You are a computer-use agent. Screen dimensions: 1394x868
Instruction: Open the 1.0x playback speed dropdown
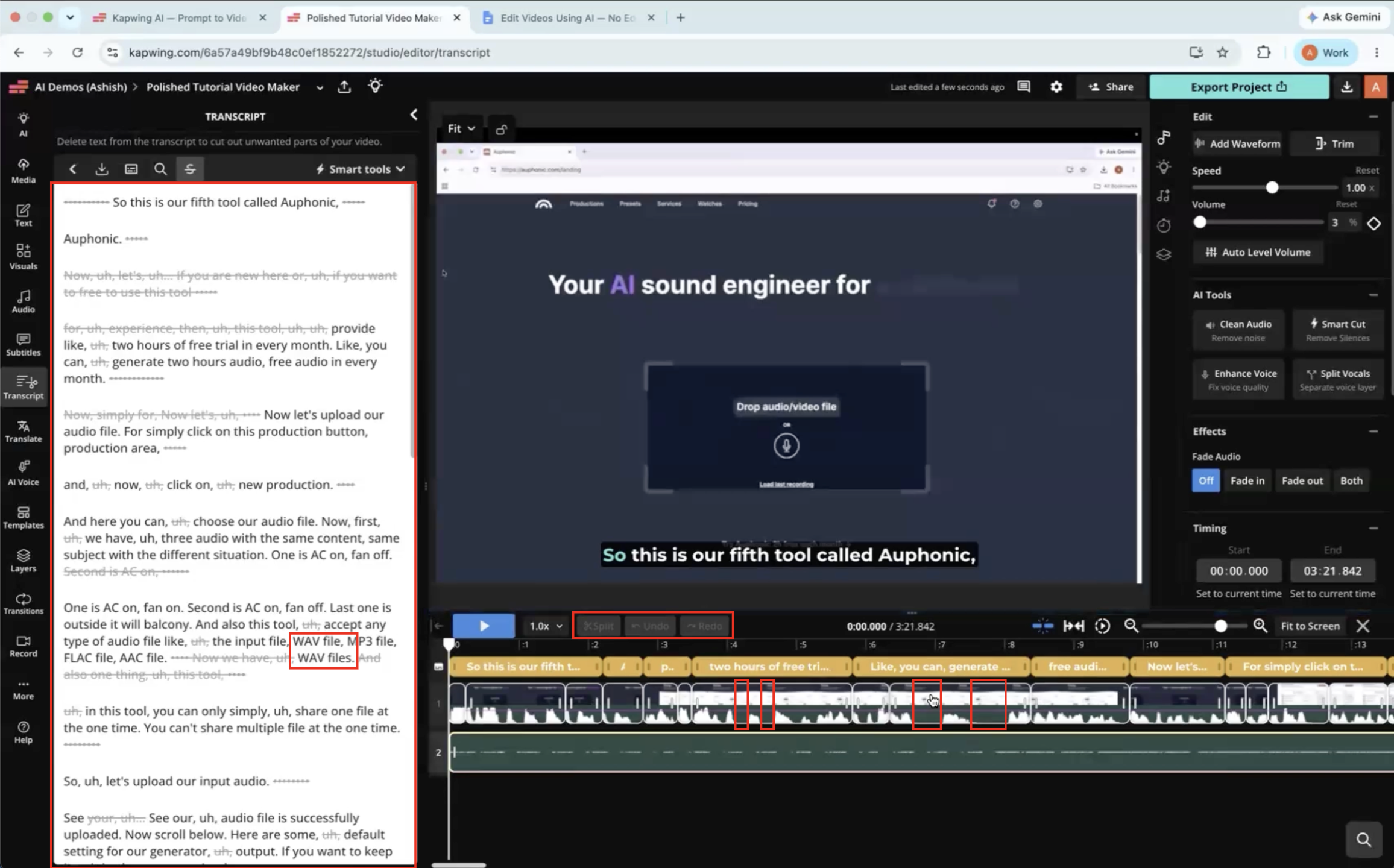[x=545, y=626]
